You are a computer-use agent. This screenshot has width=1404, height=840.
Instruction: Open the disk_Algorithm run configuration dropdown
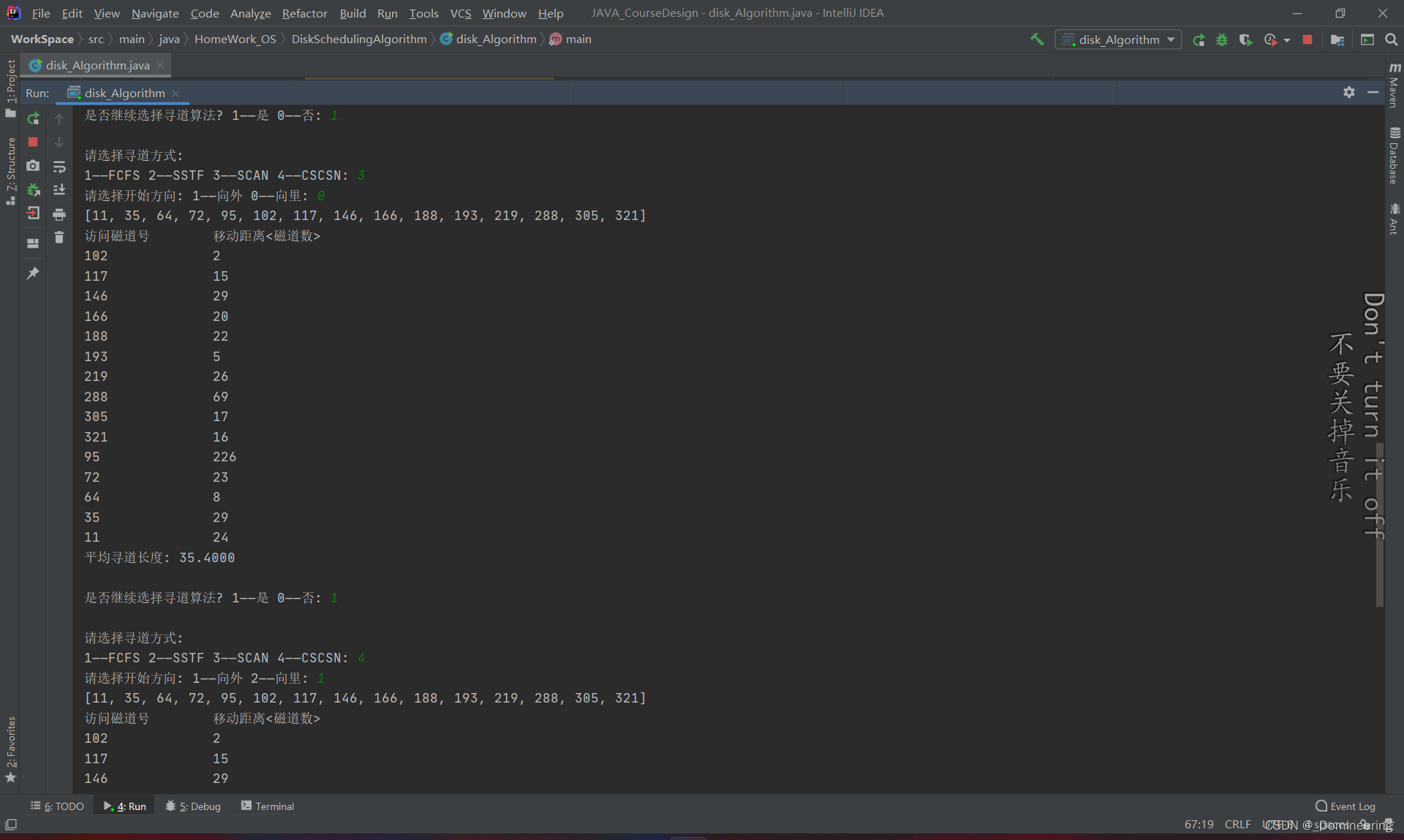1118,39
